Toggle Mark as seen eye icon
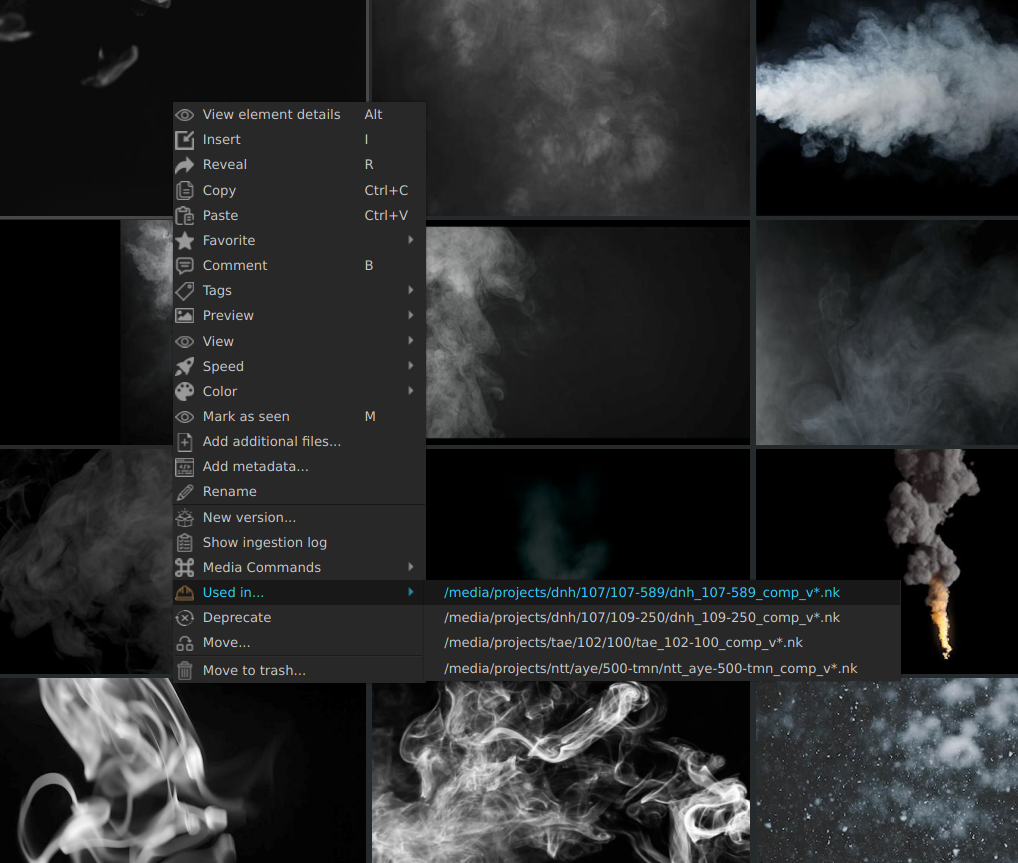This screenshot has width=1018, height=863. 185,417
